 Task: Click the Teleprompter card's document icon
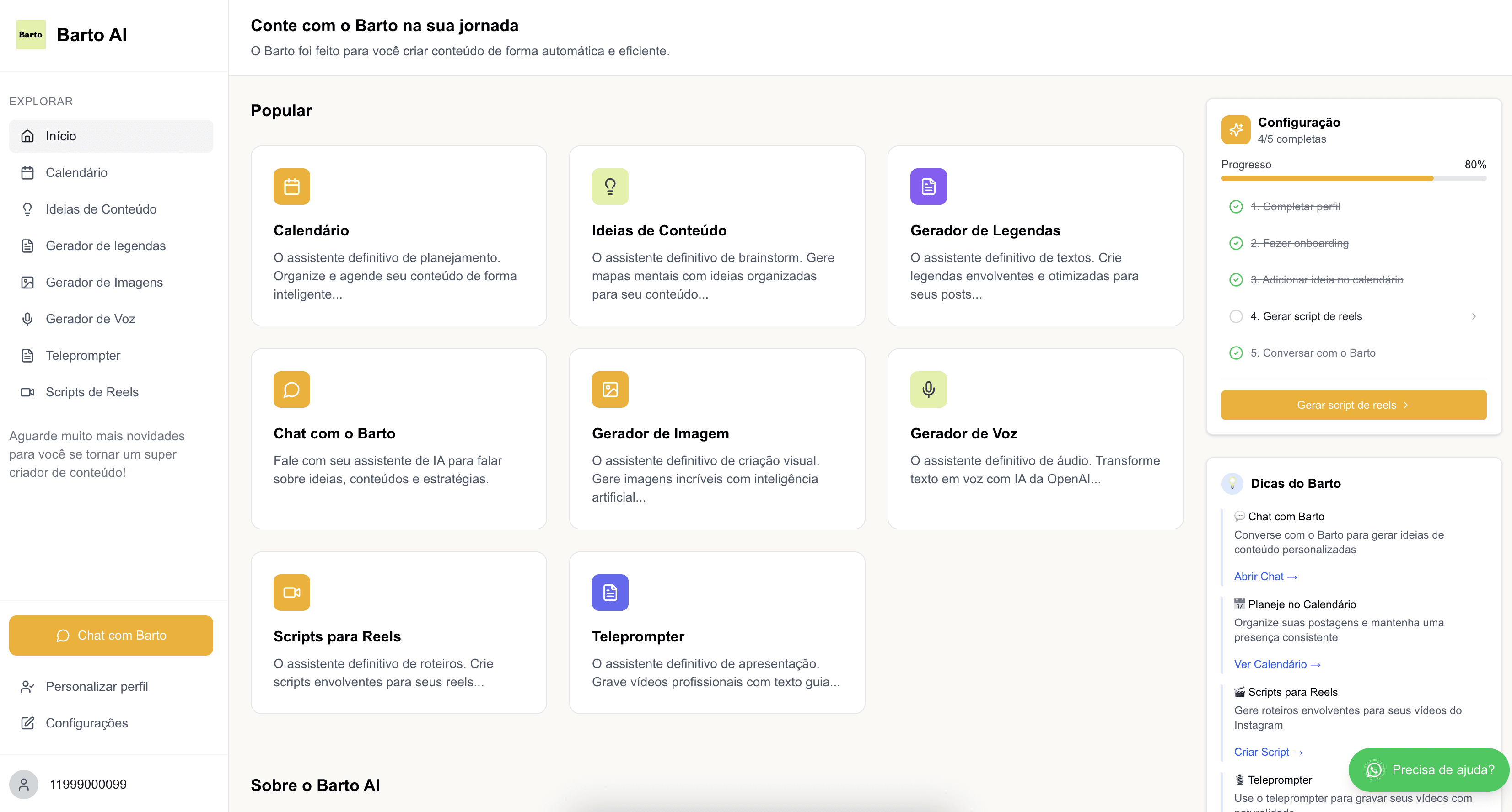[x=610, y=593]
